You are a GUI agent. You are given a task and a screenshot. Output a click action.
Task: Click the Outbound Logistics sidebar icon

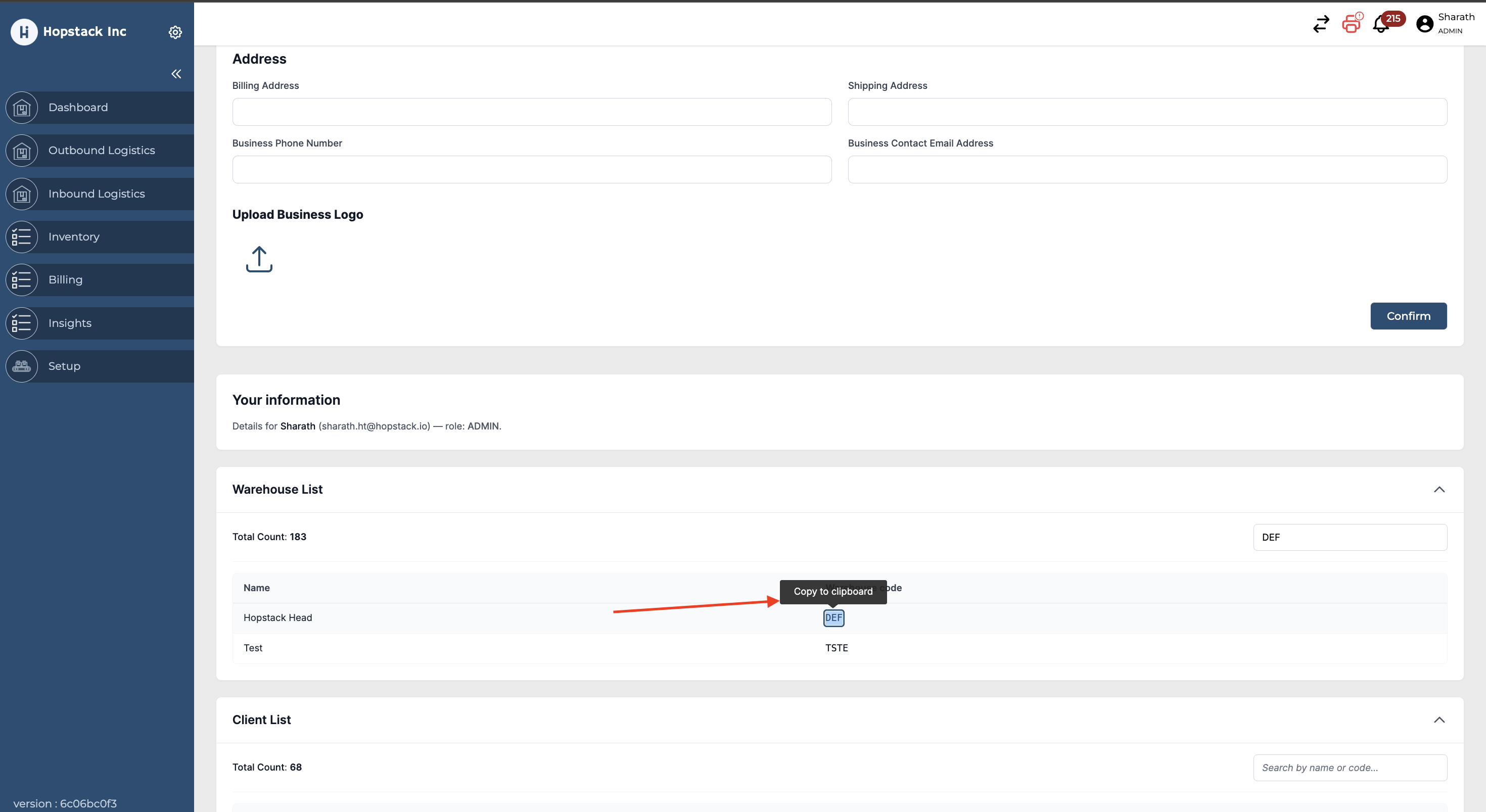tap(22, 151)
